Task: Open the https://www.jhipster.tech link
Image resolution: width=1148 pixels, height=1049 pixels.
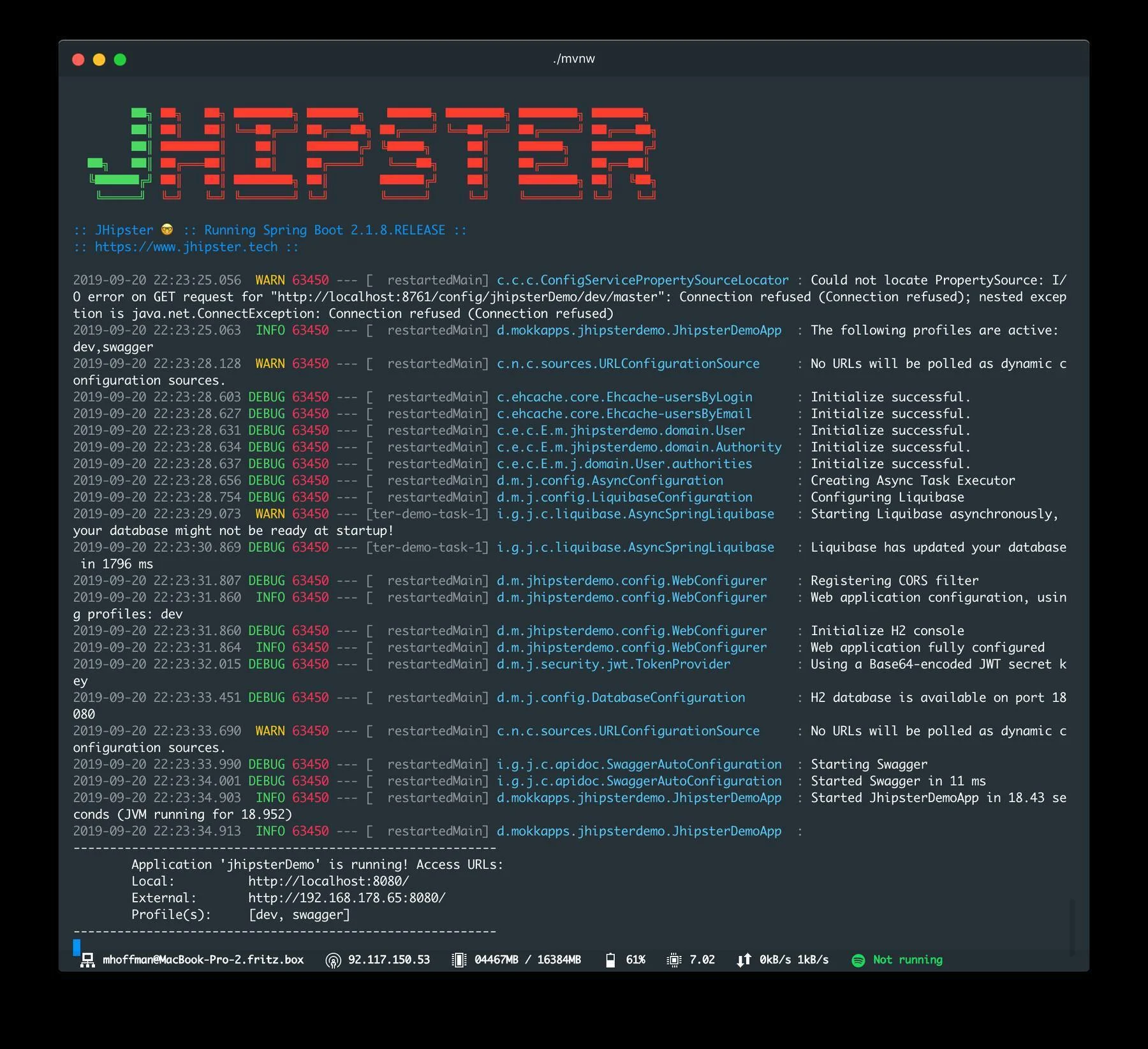Action: tap(186, 247)
